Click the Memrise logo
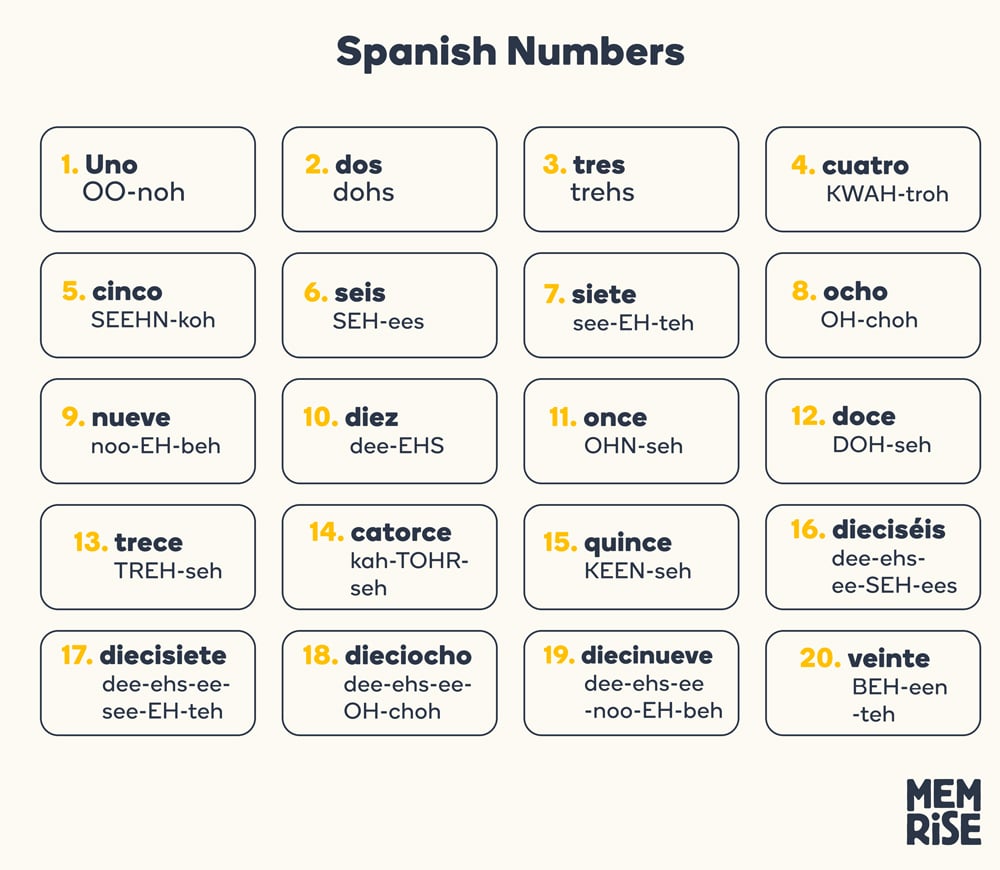The height and width of the screenshot is (870, 1000). [x=944, y=811]
